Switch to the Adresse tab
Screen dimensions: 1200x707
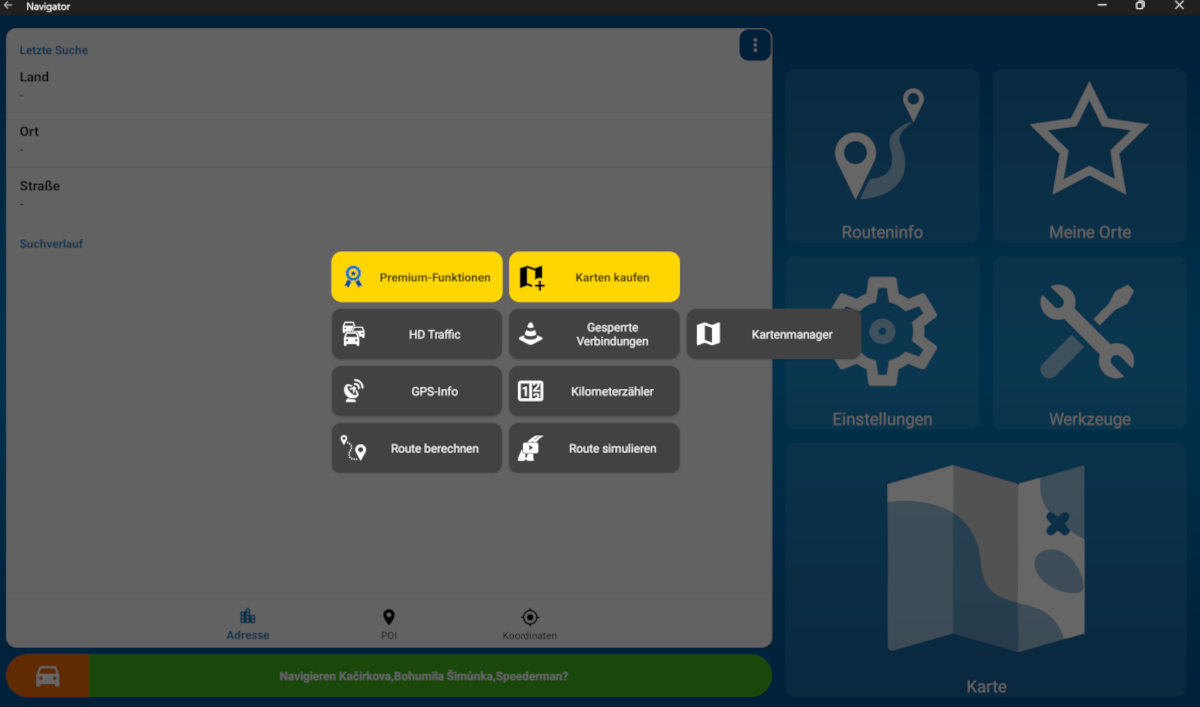coord(247,624)
